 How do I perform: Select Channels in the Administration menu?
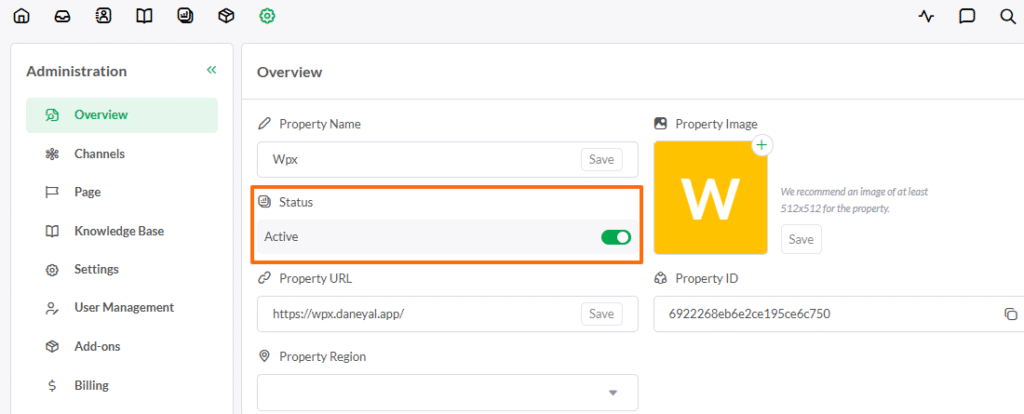coord(99,154)
